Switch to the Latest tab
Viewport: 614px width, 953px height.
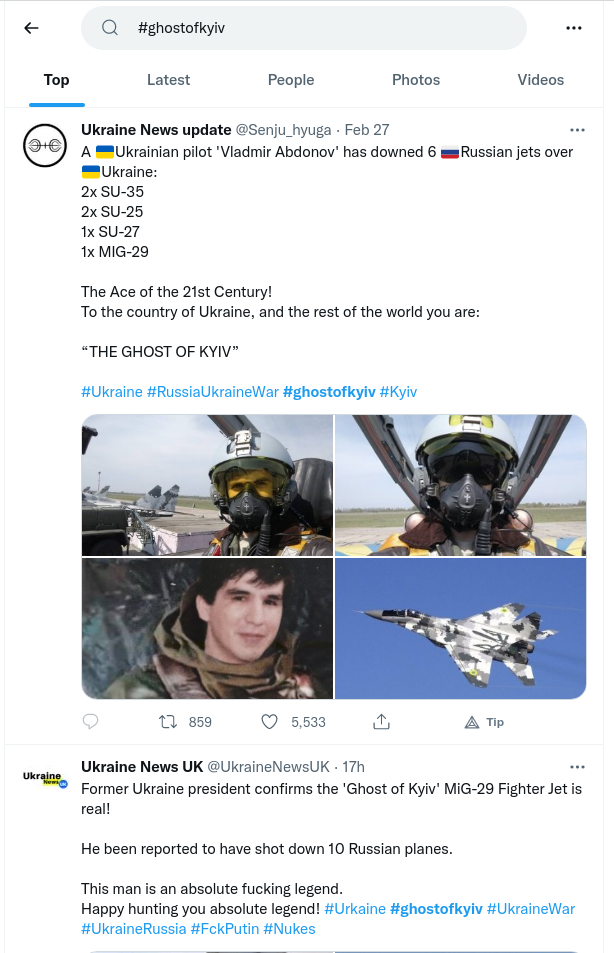click(x=168, y=80)
